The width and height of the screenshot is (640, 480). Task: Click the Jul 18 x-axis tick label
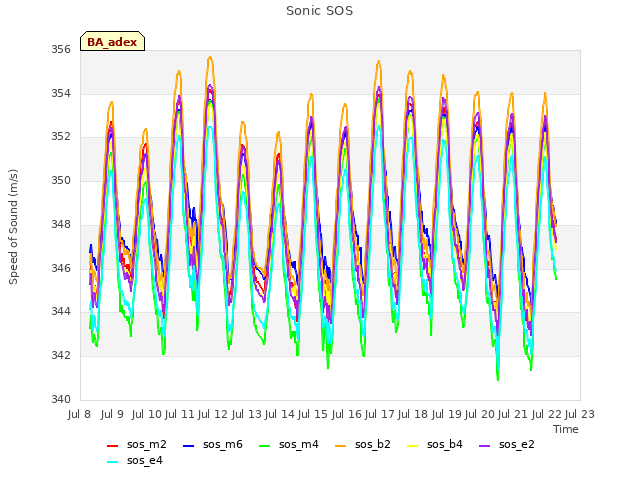tap(413, 414)
